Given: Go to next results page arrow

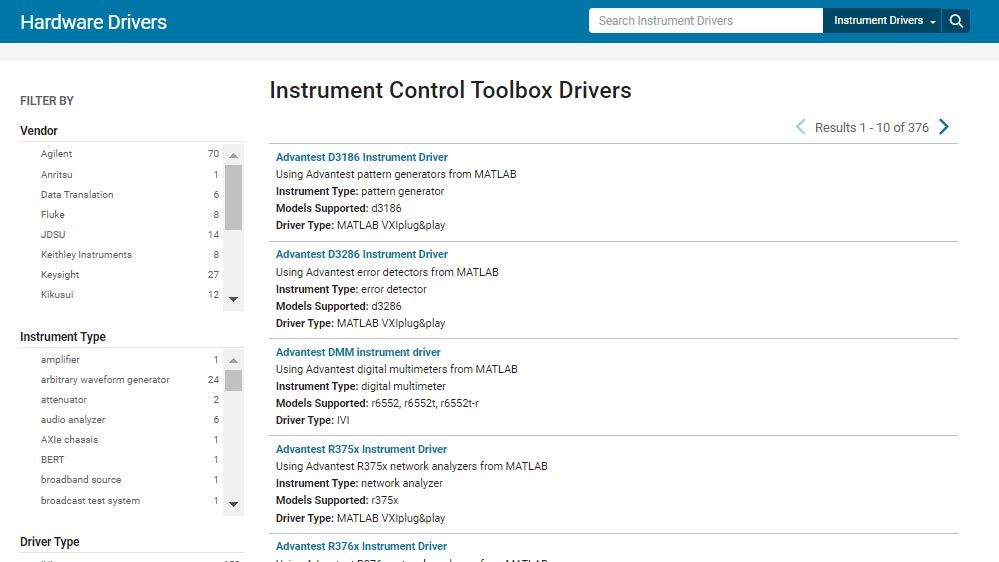Looking at the screenshot, I should (944, 127).
